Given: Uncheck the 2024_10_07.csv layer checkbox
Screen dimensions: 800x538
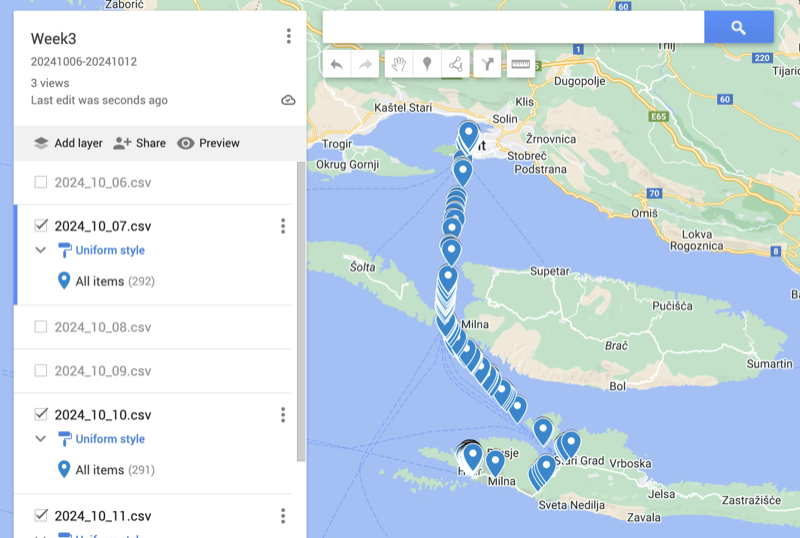Looking at the screenshot, I should point(41,226).
